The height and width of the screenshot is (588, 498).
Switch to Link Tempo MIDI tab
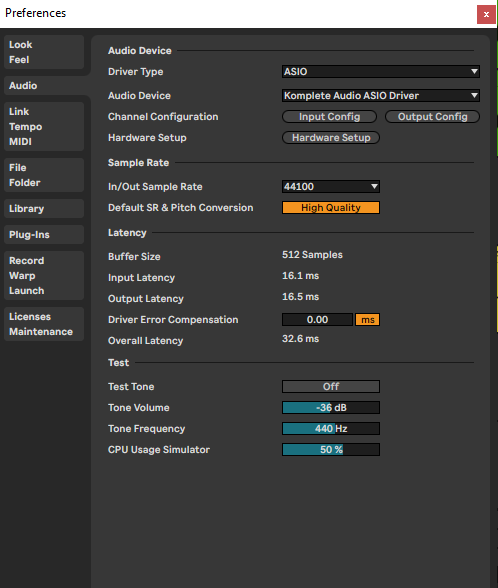(x=44, y=126)
